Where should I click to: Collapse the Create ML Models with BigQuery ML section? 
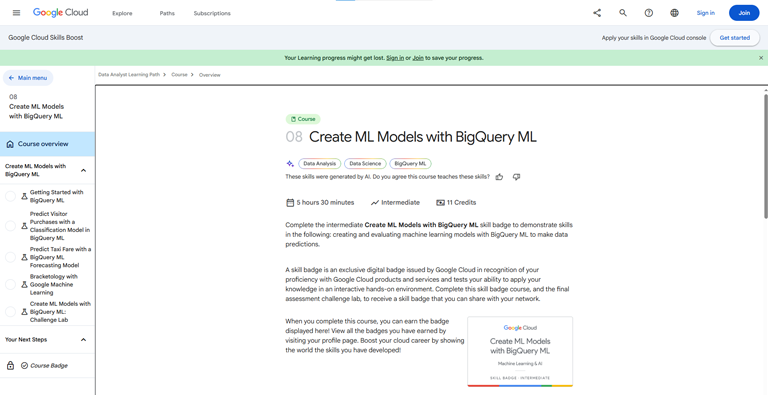(83, 171)
